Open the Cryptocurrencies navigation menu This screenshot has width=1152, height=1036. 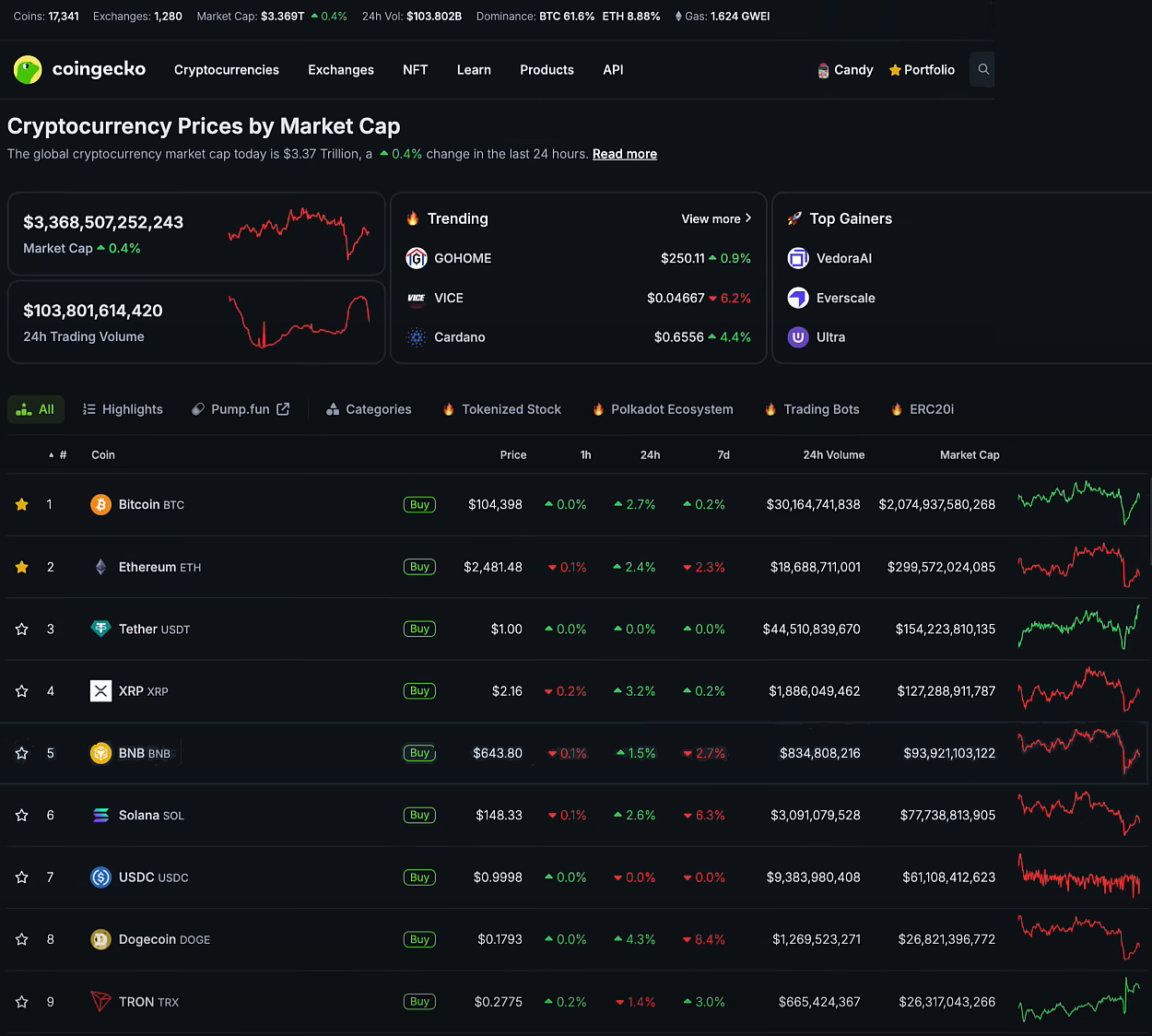(227, 70)
